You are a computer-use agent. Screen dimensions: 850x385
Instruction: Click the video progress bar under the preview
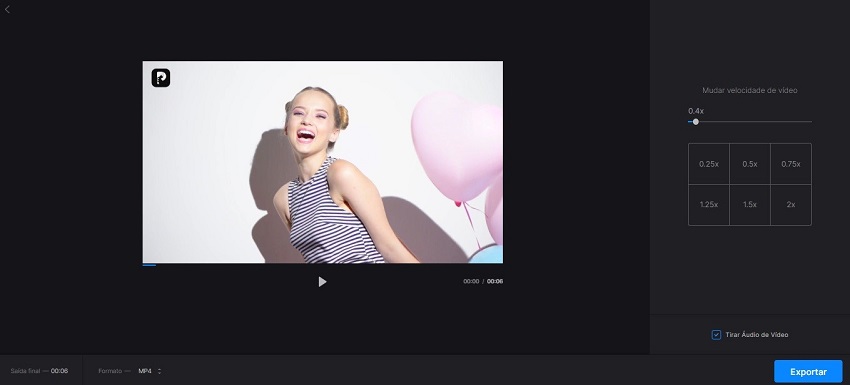click(x=323, y=265)
